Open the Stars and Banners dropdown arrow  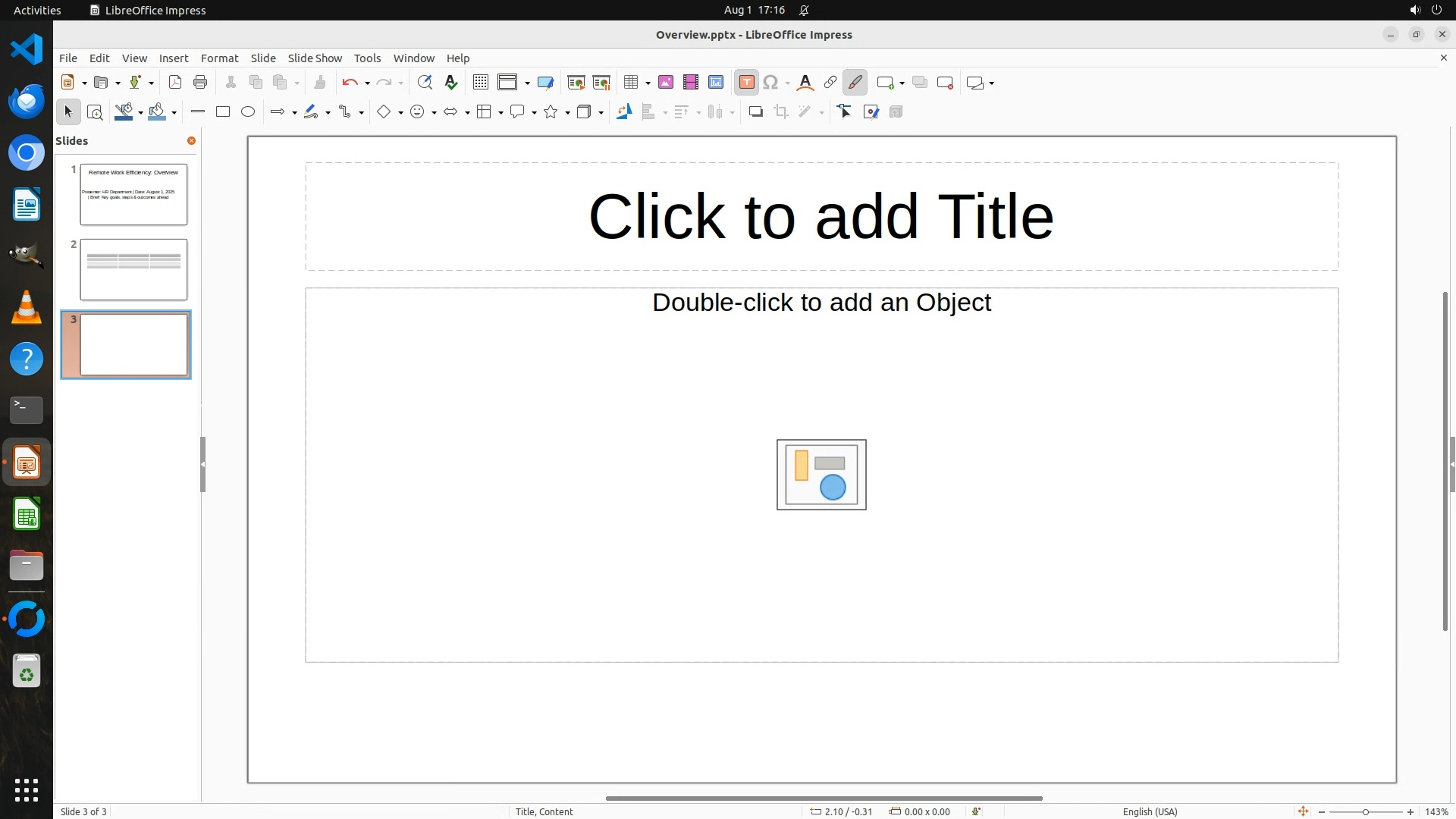pos(567,113)
